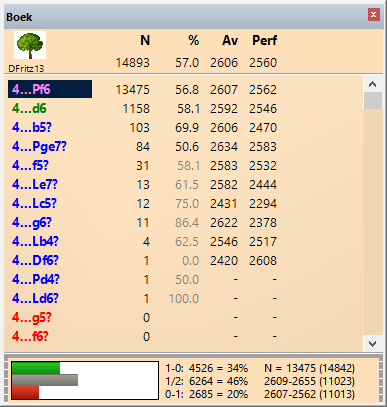387x407 pixels.
Task: Select move 4...g5?
Action: 32,318
